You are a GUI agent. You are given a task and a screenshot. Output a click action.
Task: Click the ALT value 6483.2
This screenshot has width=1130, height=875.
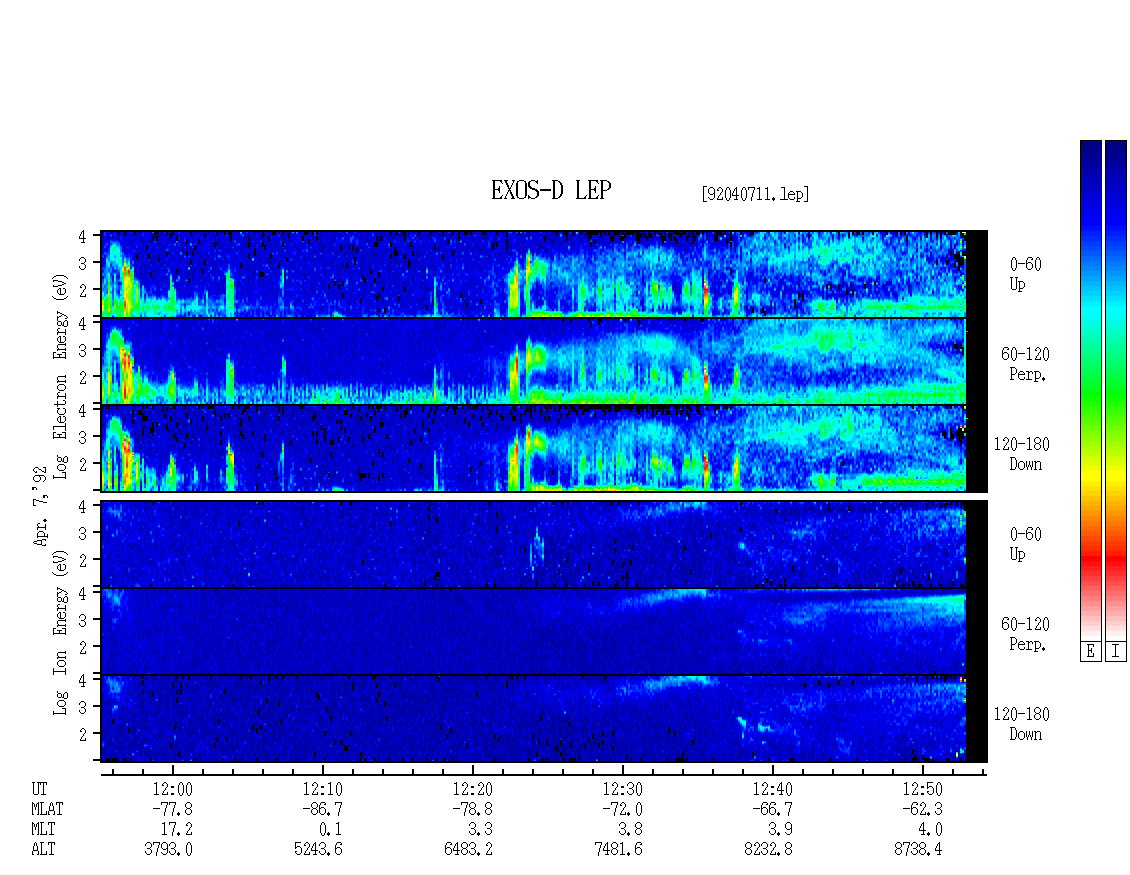coord(468,849)
